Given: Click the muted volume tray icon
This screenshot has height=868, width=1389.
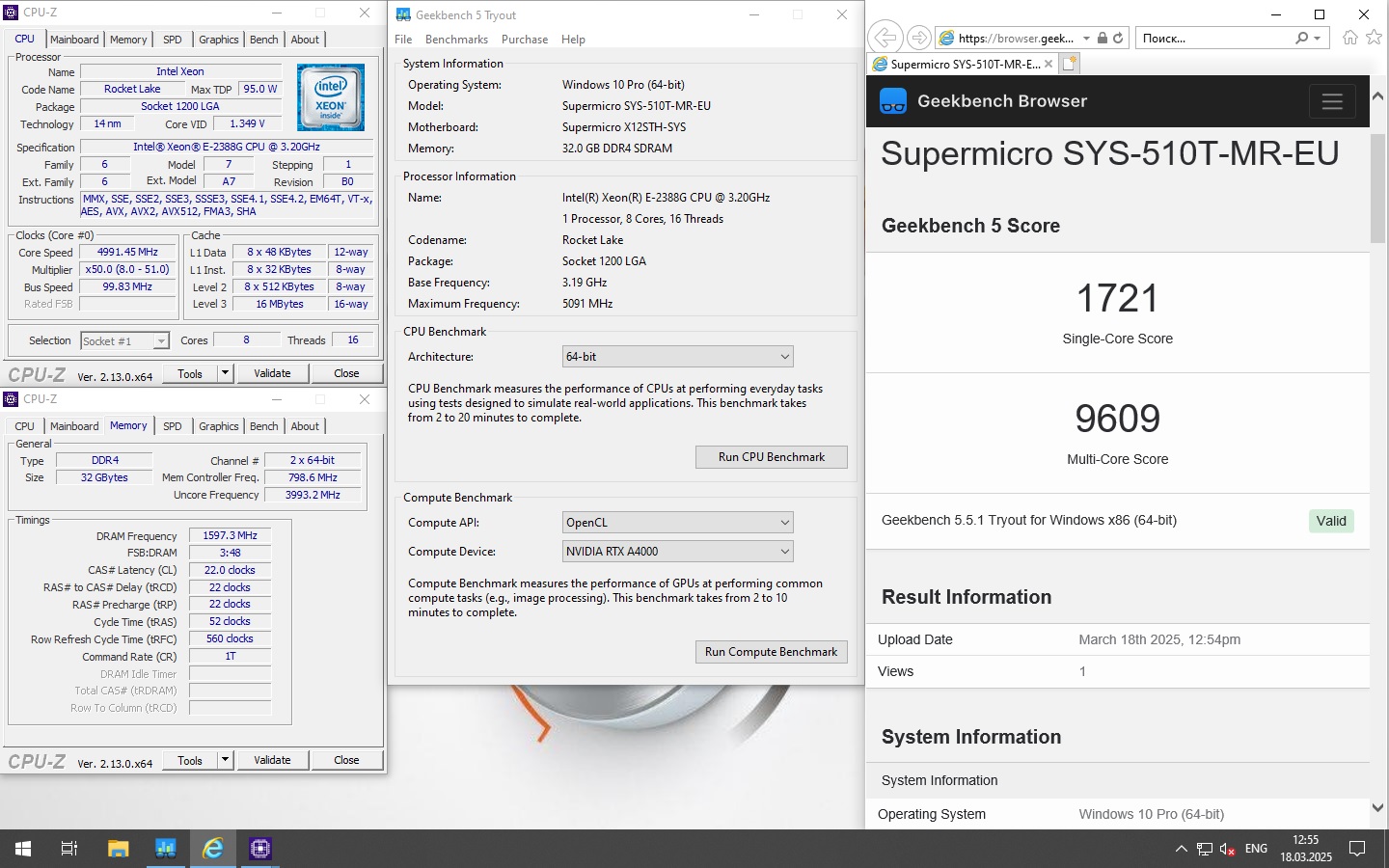Looking at the screenshot, I should coord(1228,849).
